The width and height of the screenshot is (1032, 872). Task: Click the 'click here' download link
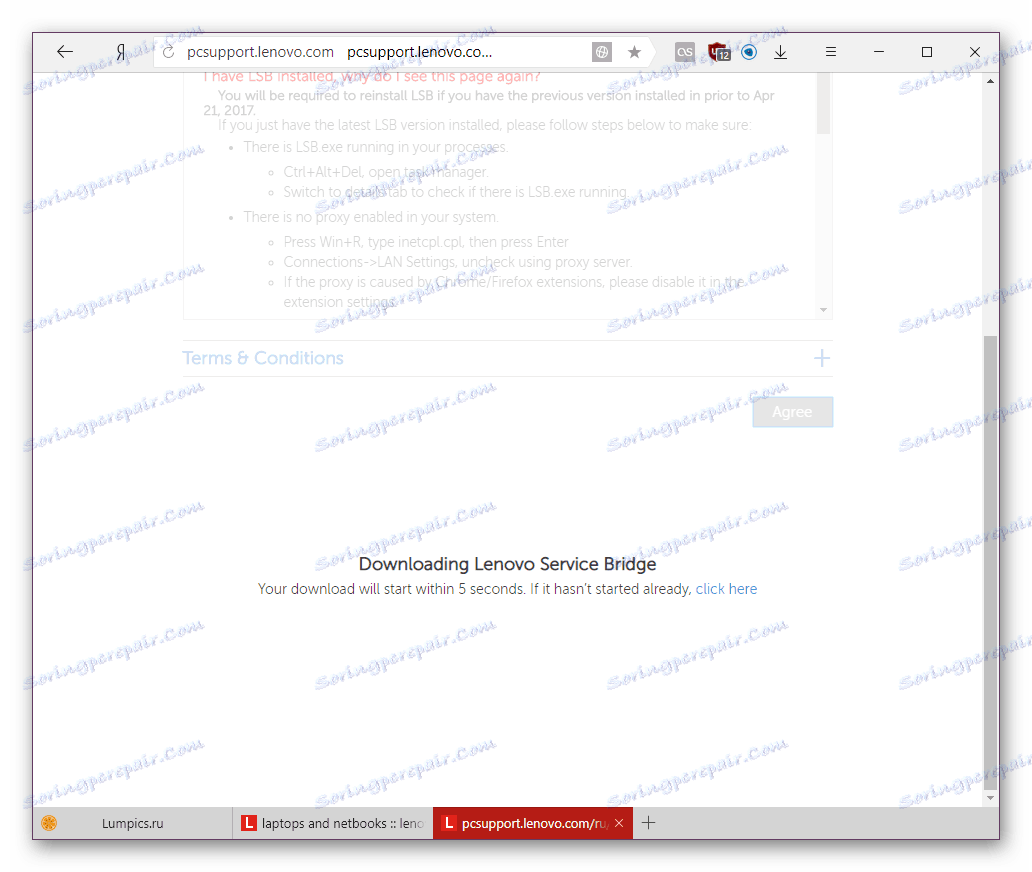click(x=726, y=588)
